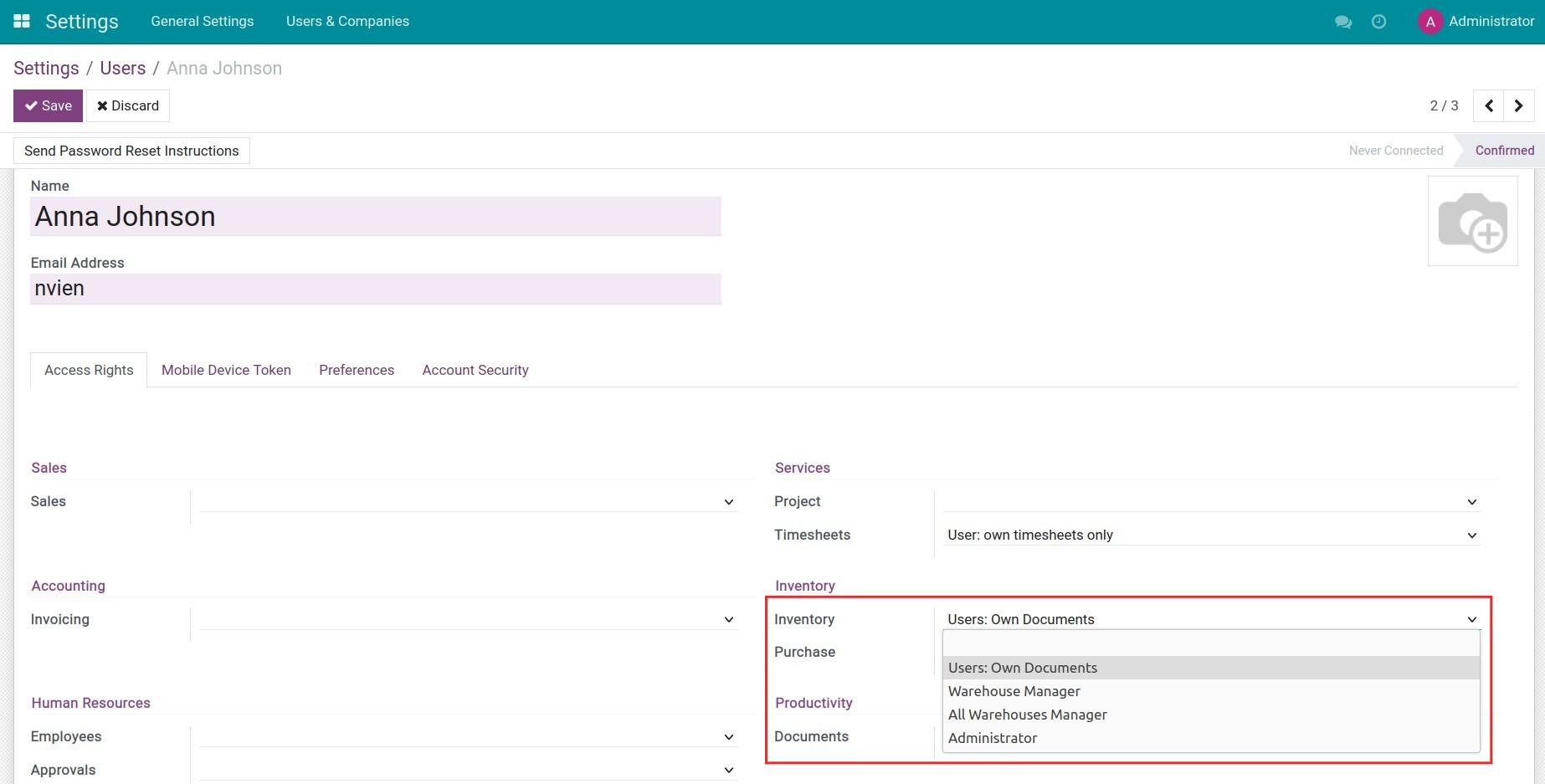Screen dimensions: 1545x784
Task: Navigate to next record with right arrow
Action: [x=1518, y=105]
